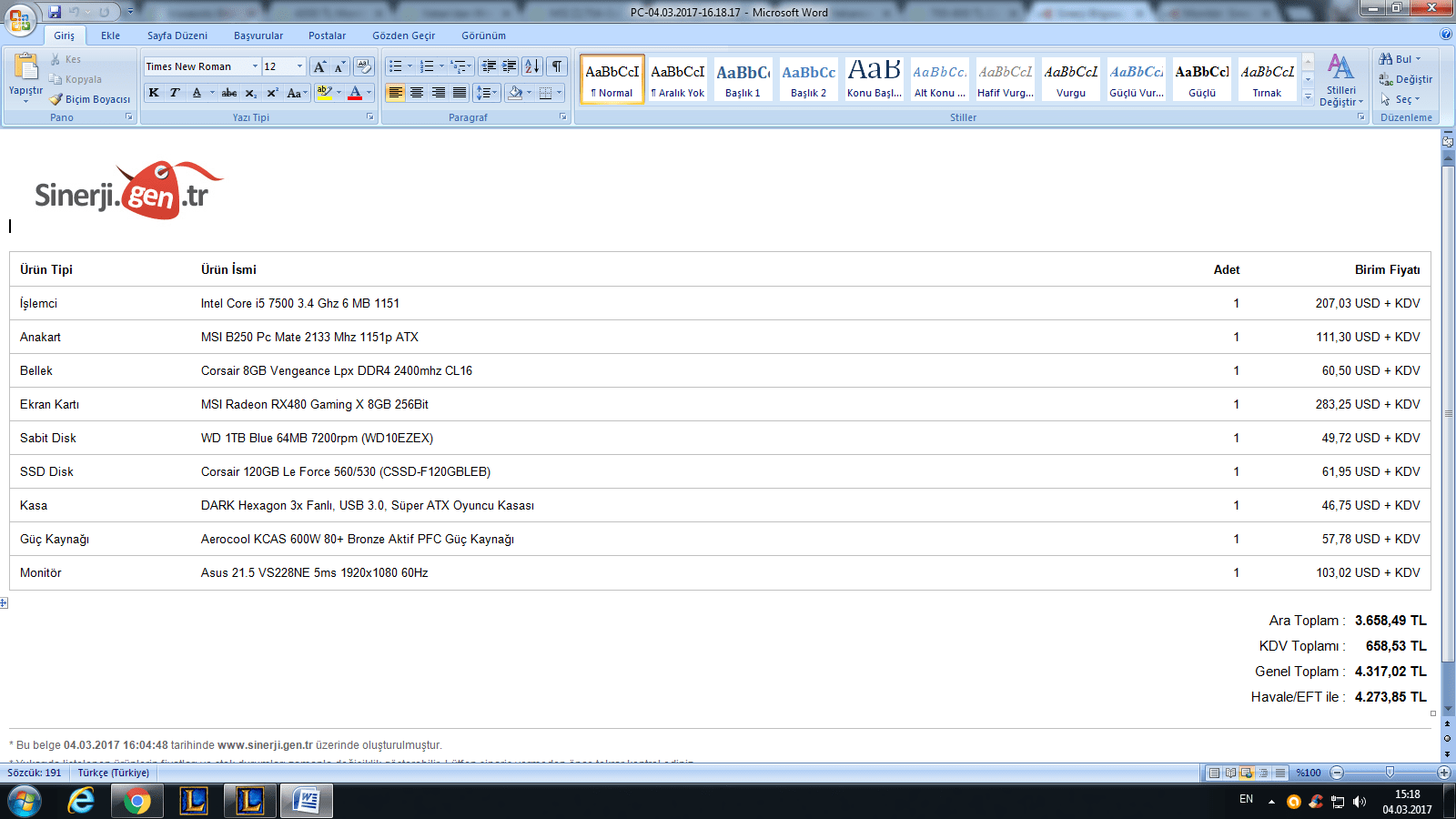Switch to Full Screen Reading view
1456x819 pixels.
tap(1230, 773)
